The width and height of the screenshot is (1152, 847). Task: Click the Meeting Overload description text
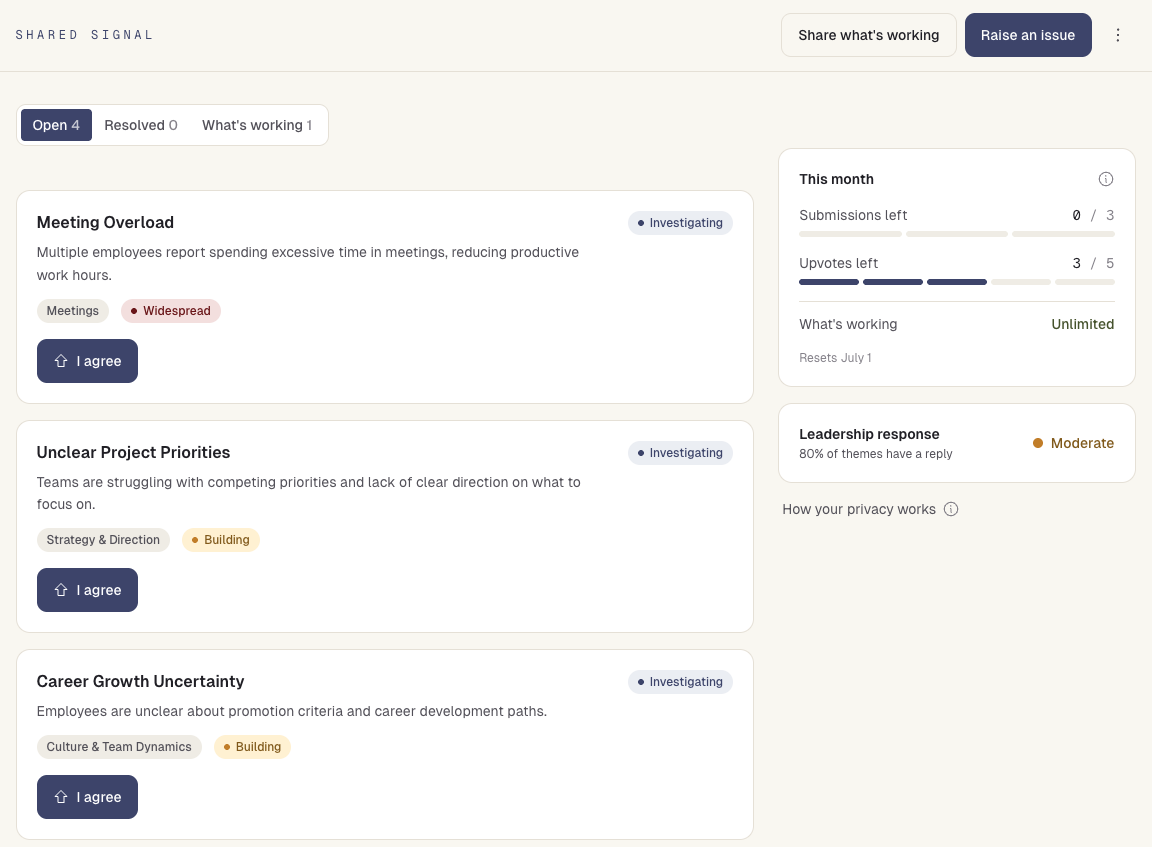click(308, 264)
